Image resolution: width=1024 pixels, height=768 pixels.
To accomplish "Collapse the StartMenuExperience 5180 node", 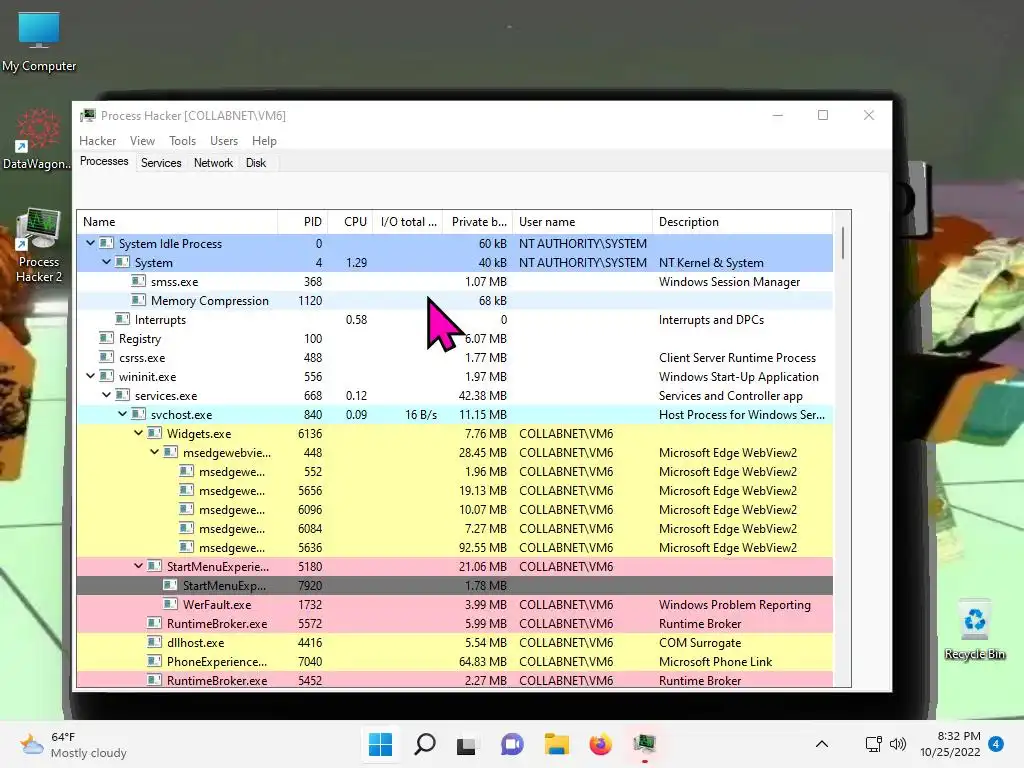I will 138,566.
